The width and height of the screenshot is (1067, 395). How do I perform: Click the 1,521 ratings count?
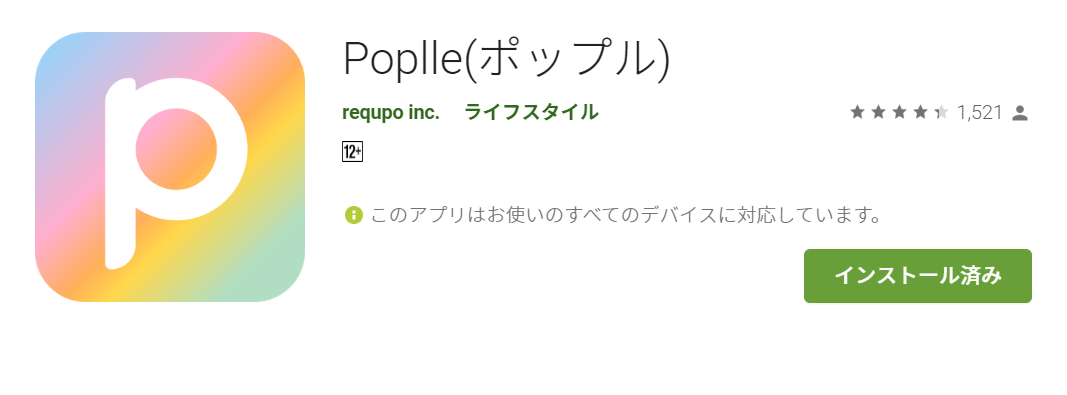pos(979,112)
